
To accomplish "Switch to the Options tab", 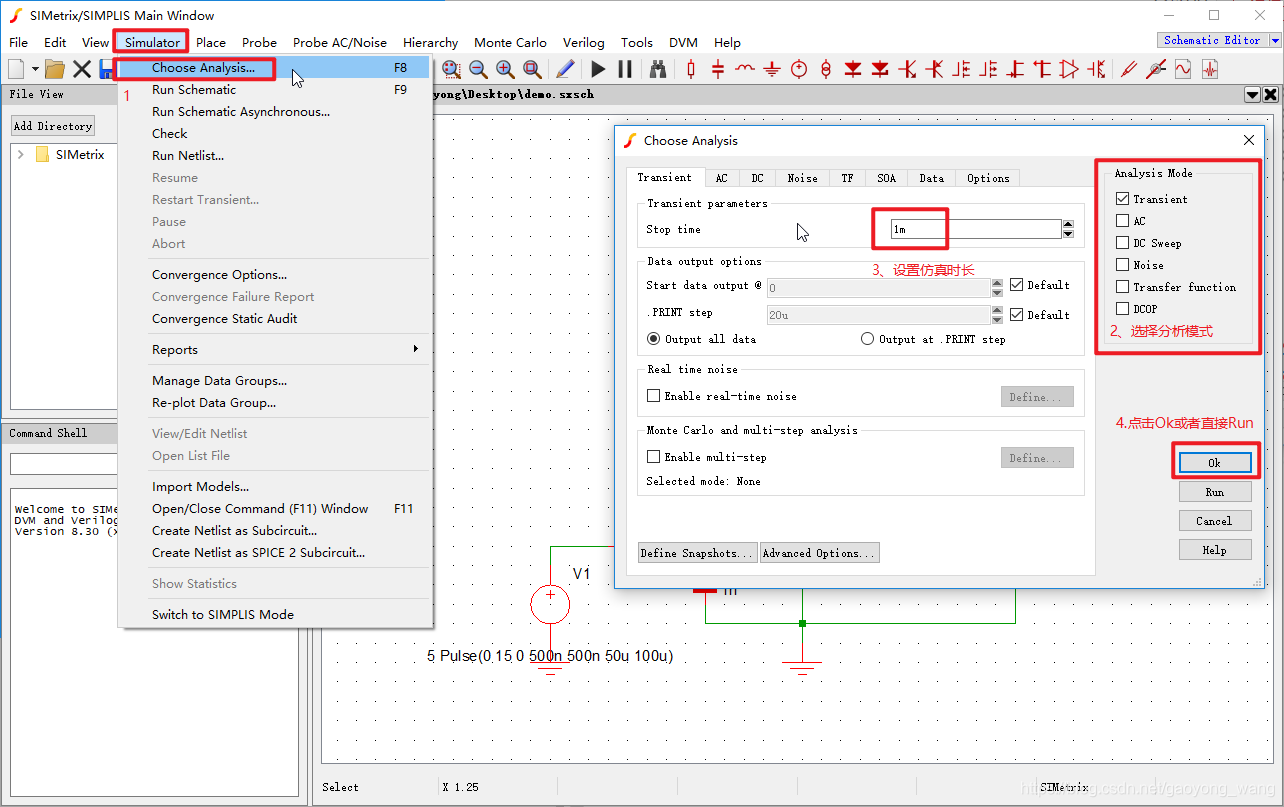I will pyautogui.click(x=988, y=178).
